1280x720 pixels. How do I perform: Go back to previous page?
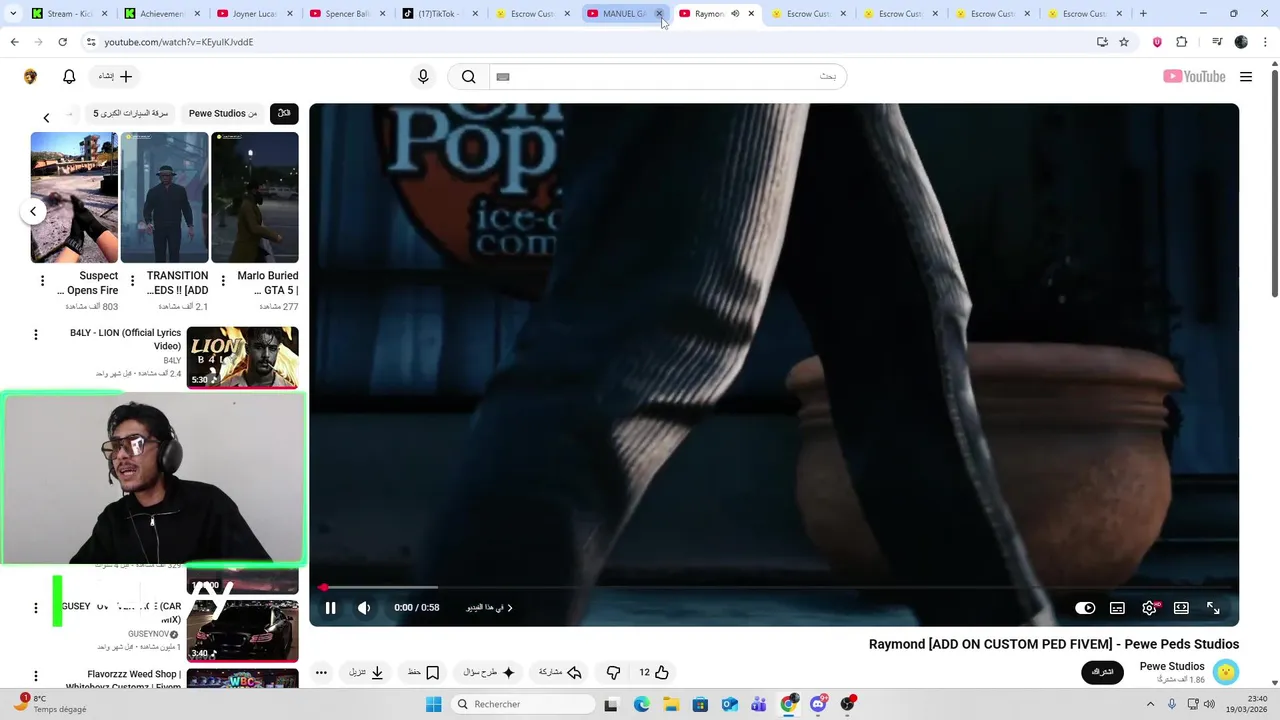(x=14, y=42)
